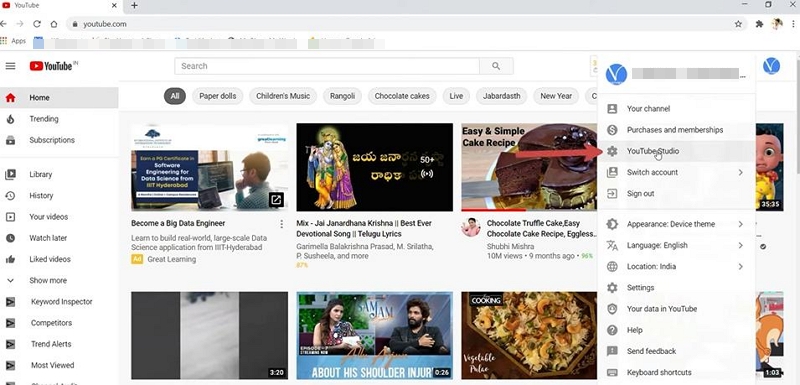Click the account avatar in top right
The width and height of the screenshot is (800, 385).
click(x=771, y=66)
